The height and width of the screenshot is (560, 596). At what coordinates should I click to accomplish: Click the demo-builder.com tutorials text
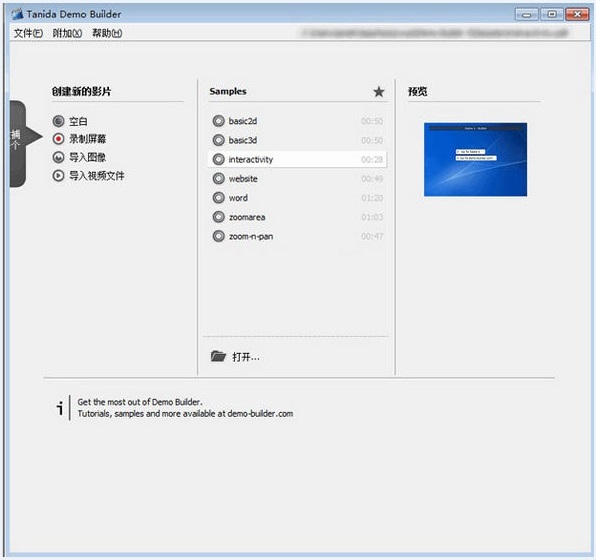coord(185,414)
